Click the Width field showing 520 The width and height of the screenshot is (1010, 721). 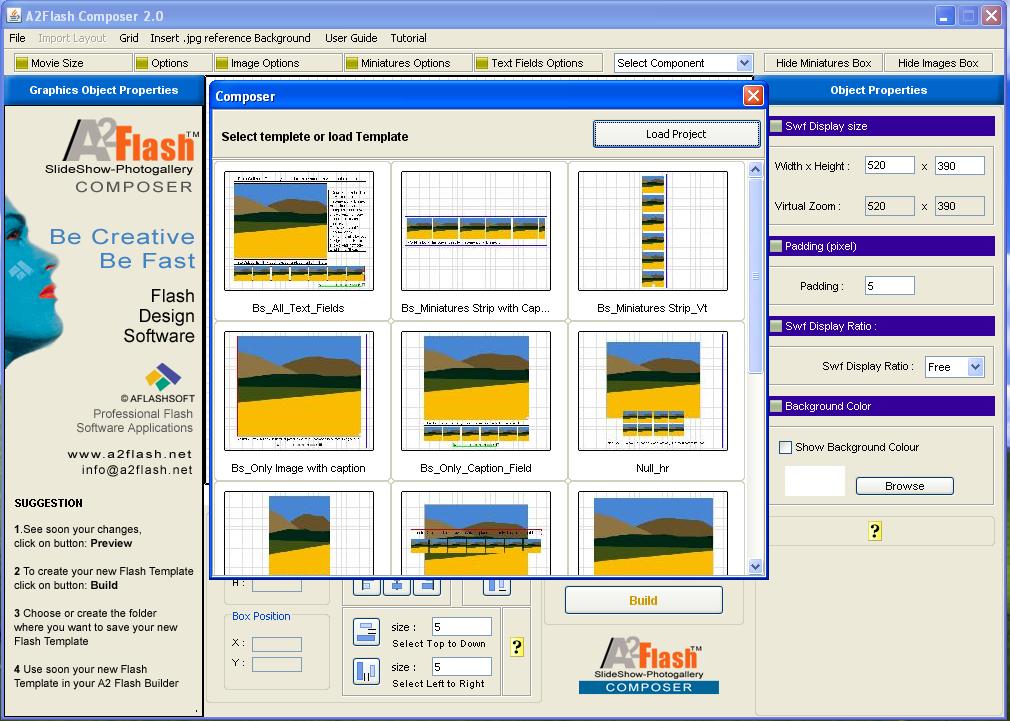tap(890, 166)
